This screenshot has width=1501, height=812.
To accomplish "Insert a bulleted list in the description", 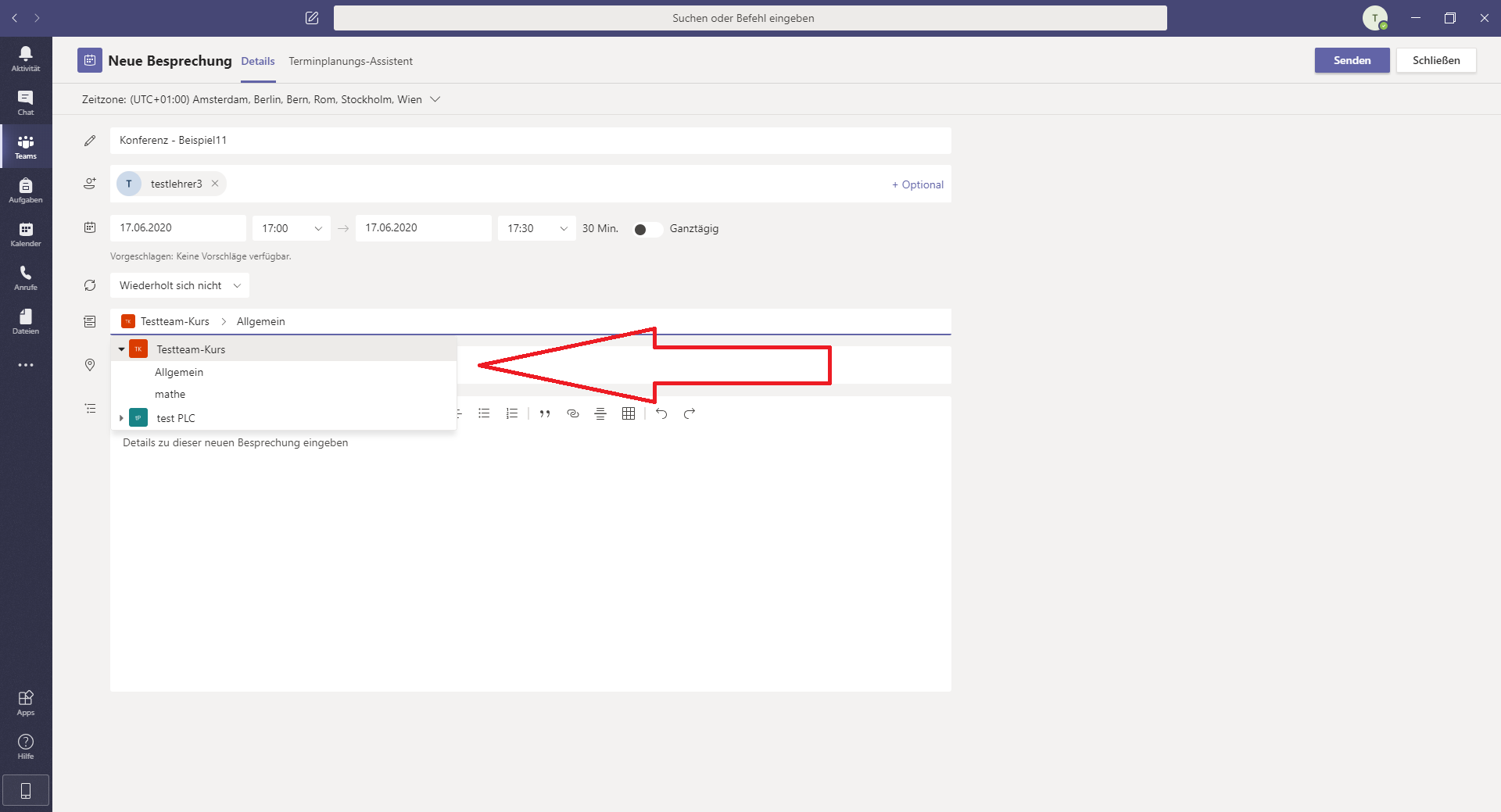I will click(x=484, y=413).
